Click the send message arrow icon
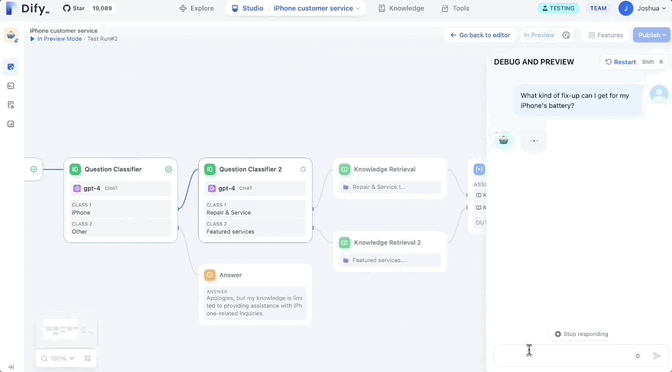 pyautogui.click(x=657, y=356)
